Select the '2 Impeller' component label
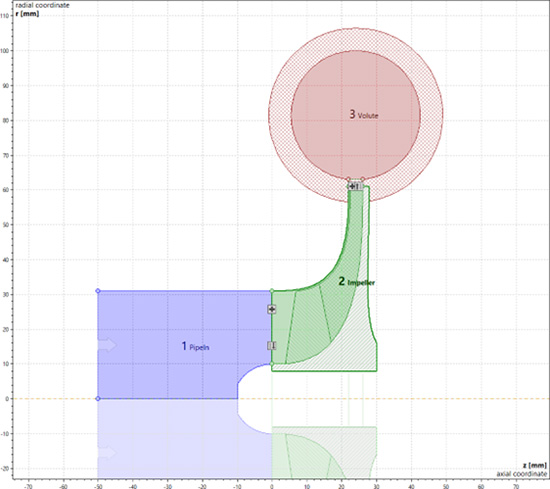The height and width of the screenshot is (489, 550). [356, 282]
